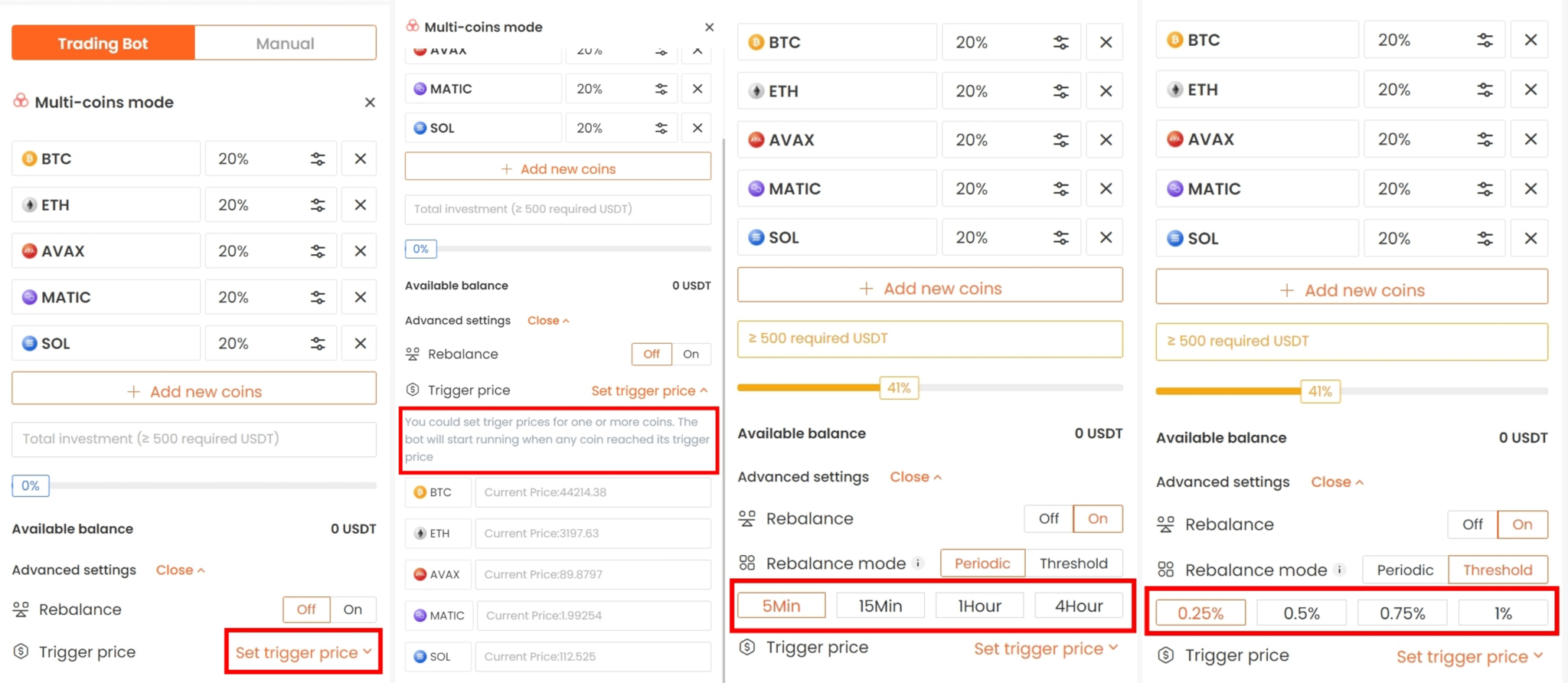
Task: Click the Total investment input field
Action: [194, 439]
